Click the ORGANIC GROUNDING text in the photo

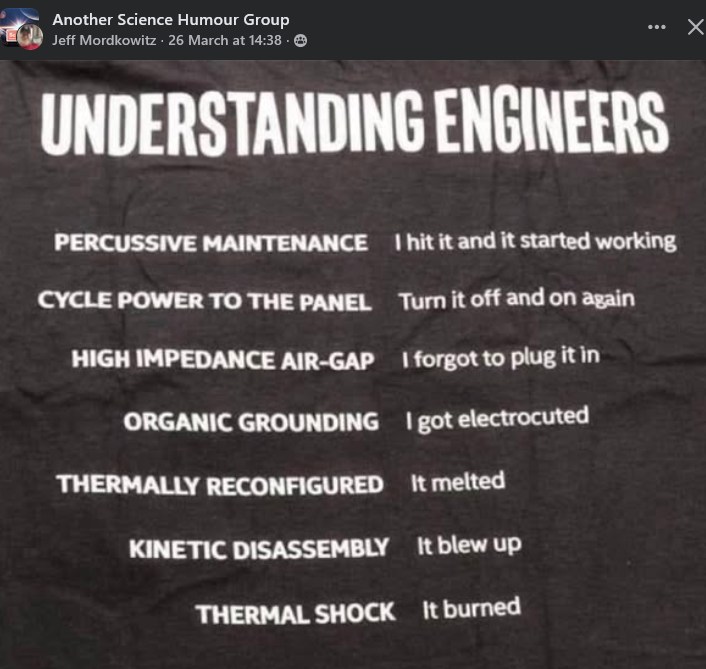[251, 421]
